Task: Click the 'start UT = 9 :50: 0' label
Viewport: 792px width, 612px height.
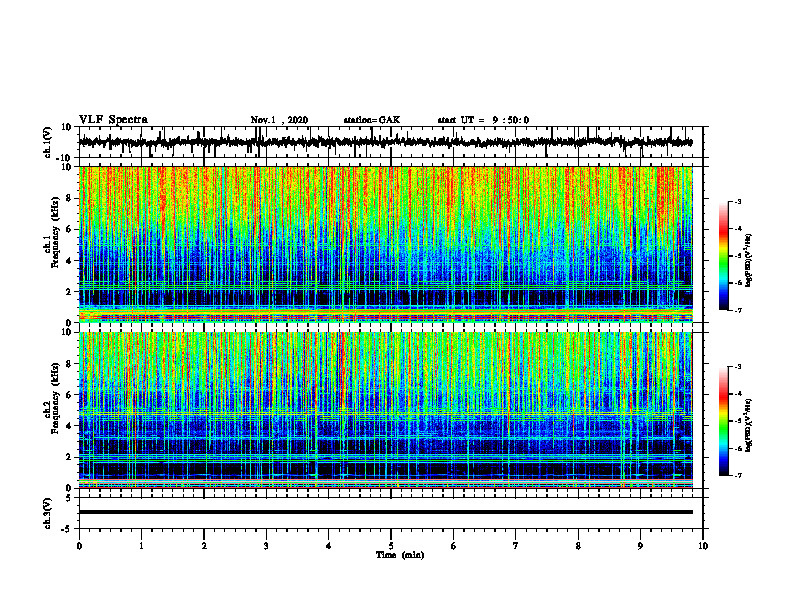Action: click(x=483, y=120)
